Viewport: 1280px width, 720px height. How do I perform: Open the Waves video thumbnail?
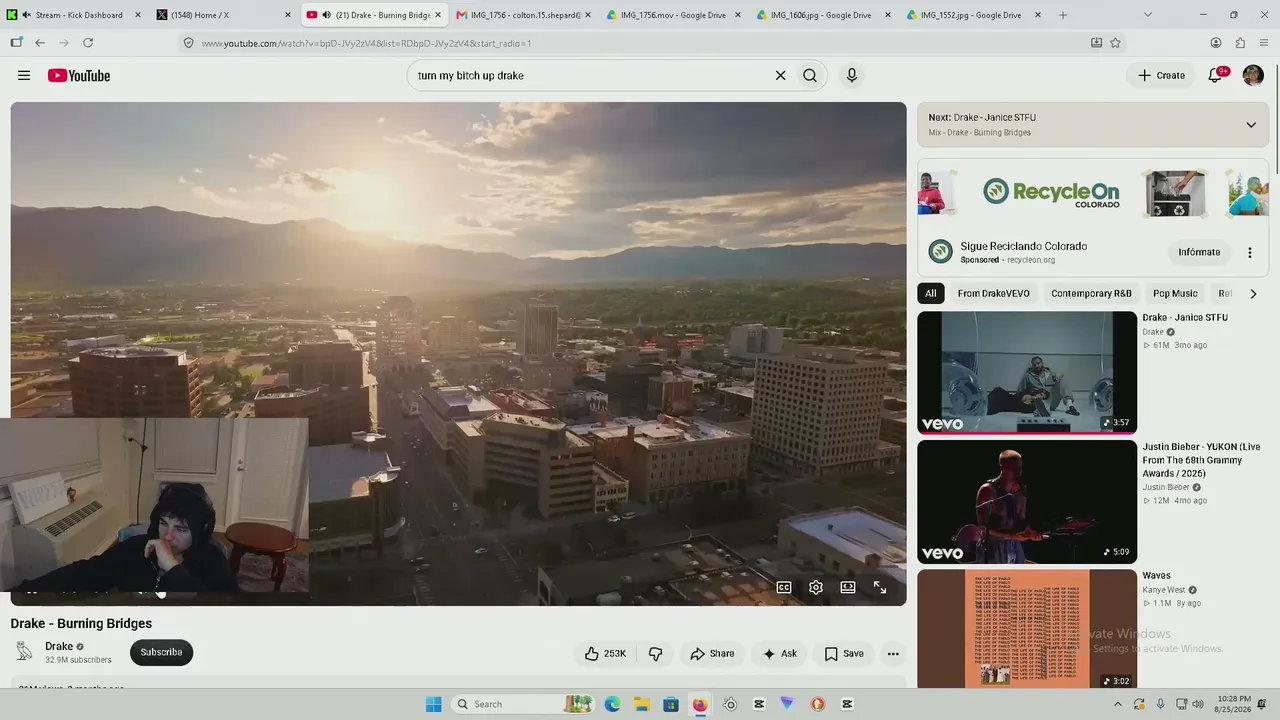pyautogui.click(x=1027, y=629)
